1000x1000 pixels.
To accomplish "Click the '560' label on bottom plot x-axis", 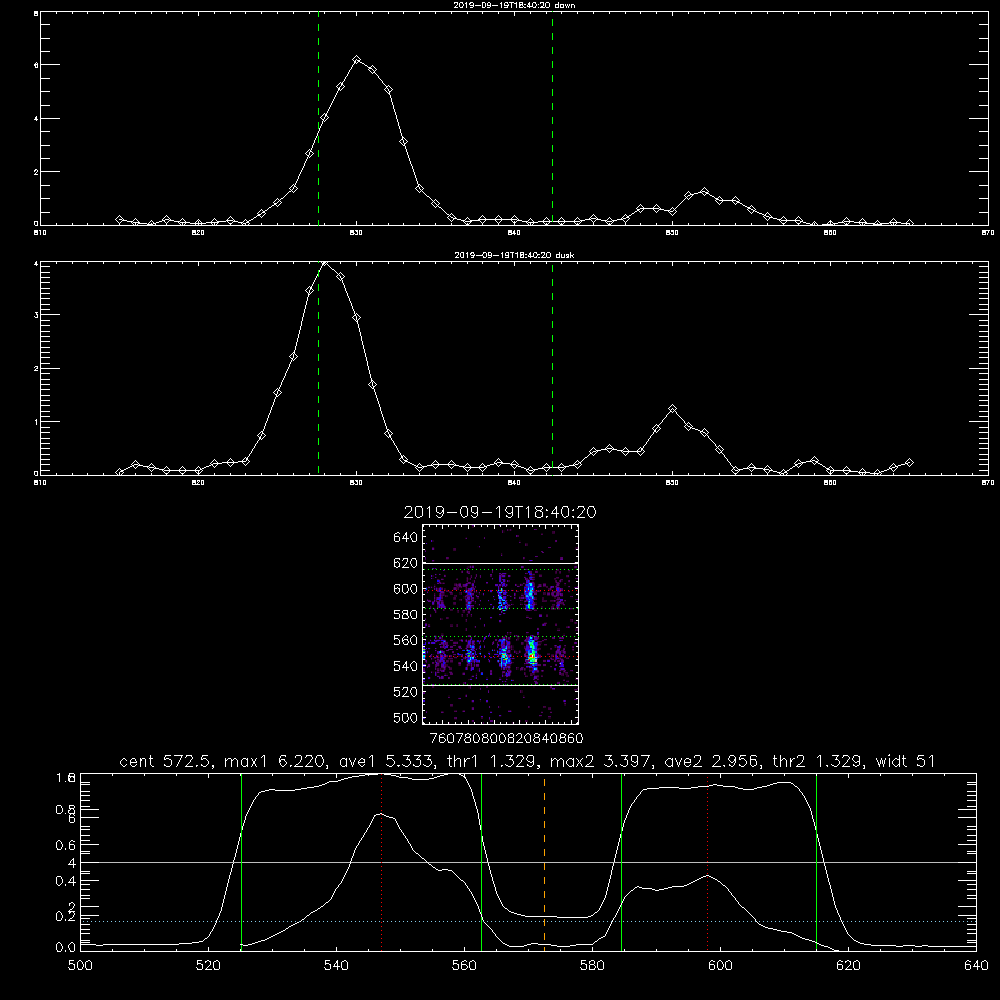I will tap(464, 966).
